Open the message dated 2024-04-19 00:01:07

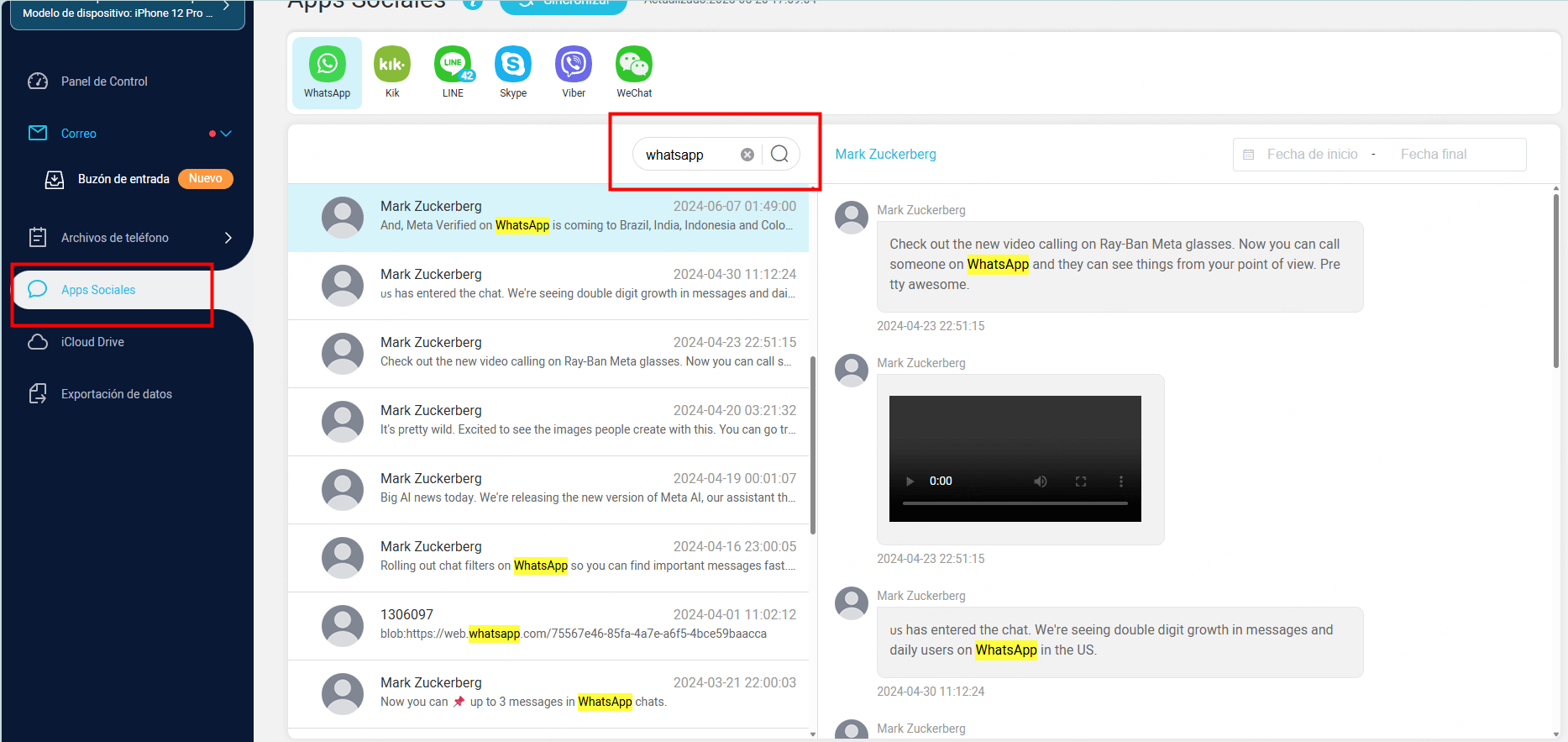click(x=548, y=490)
